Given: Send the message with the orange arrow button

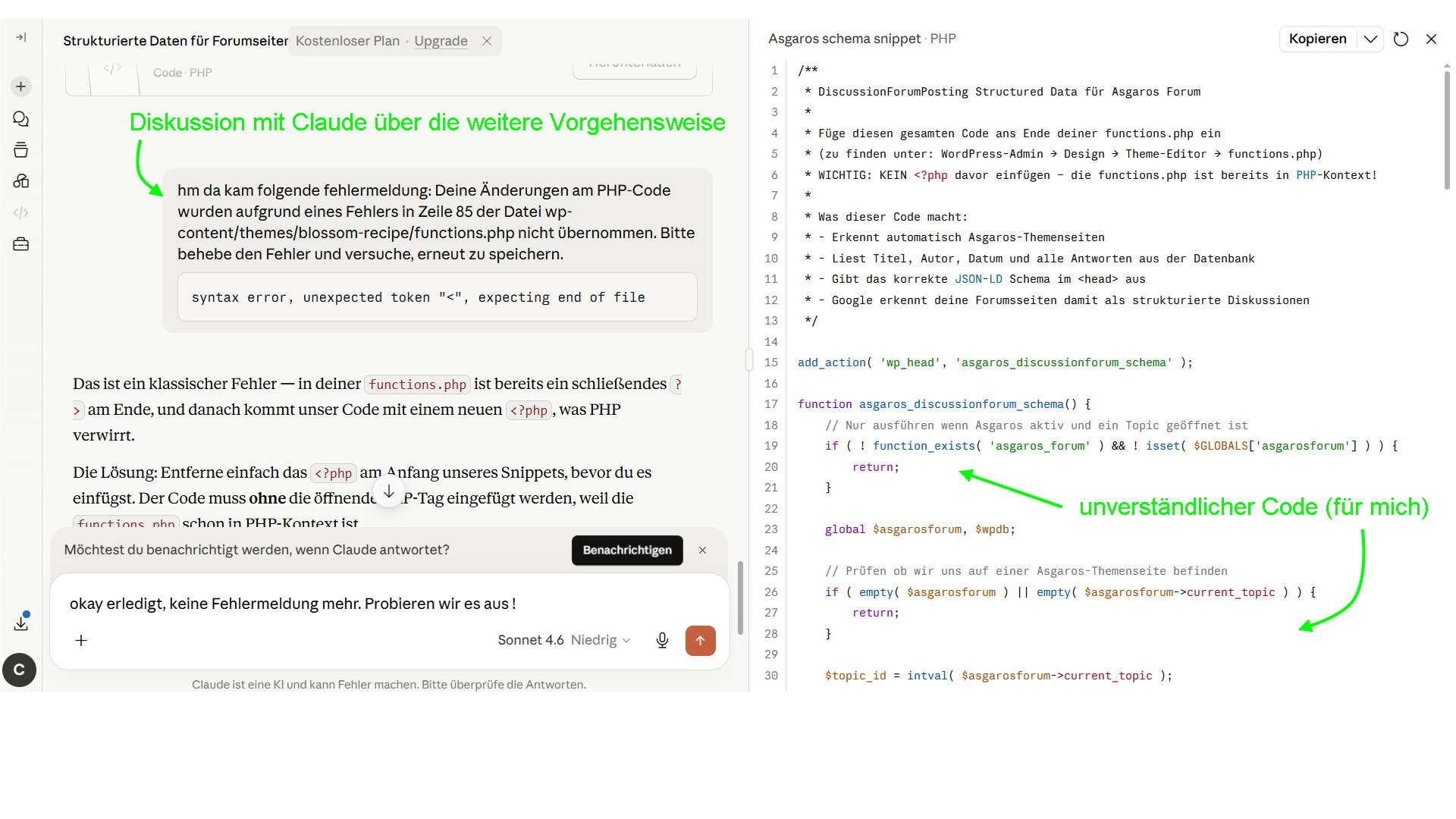Looking at the screenshot, I should (701, 640).
